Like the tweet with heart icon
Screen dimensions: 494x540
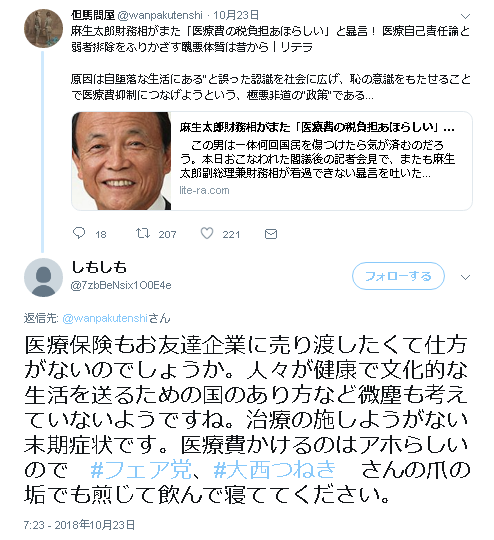[x=207, y=233]
